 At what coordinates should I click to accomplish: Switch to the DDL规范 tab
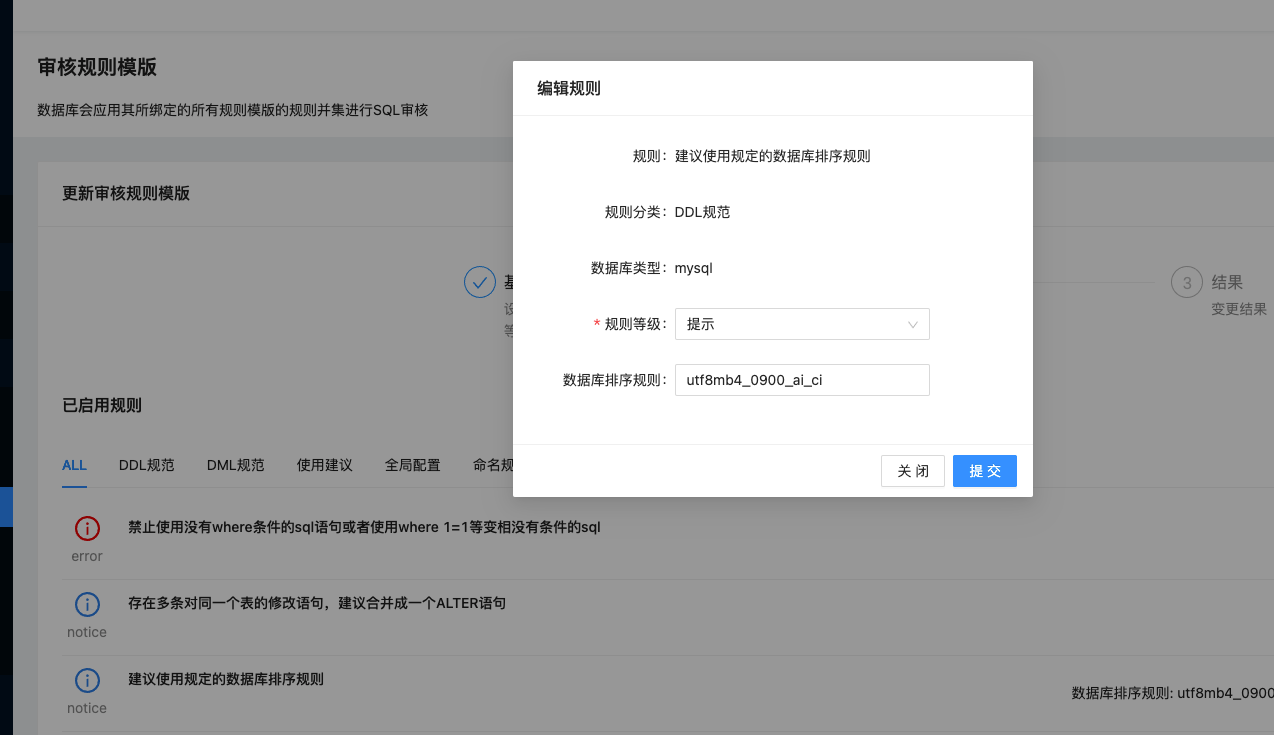coord(146,465)
